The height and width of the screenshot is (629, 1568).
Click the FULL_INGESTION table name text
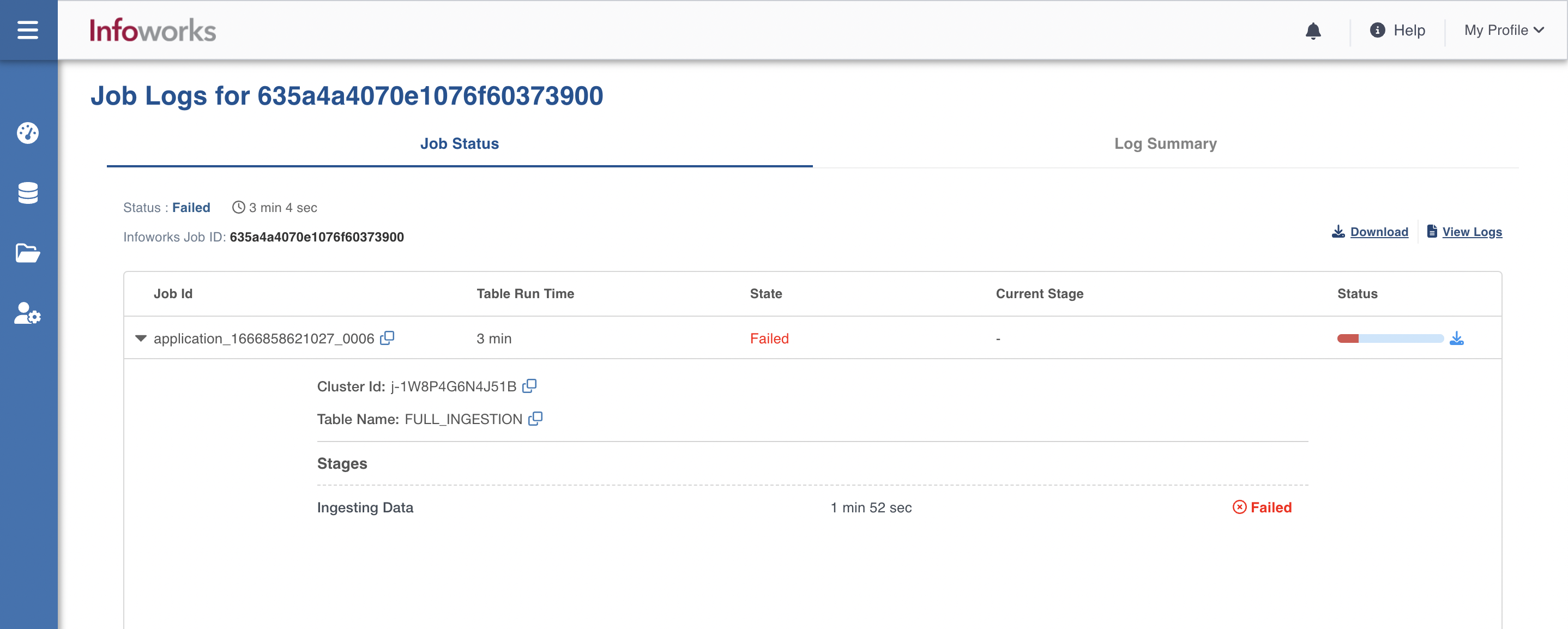coord(463,419)
